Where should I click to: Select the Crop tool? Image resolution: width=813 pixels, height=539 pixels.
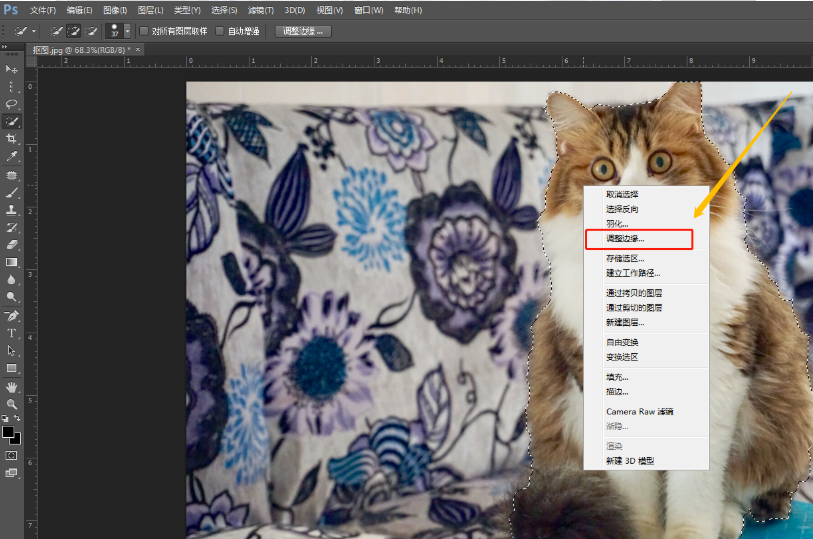coord(12,138)
